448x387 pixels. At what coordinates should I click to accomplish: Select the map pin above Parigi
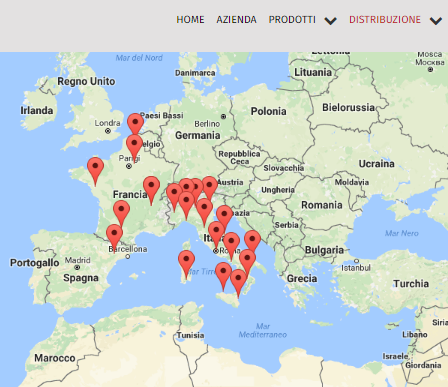click(x=134, y=148)
